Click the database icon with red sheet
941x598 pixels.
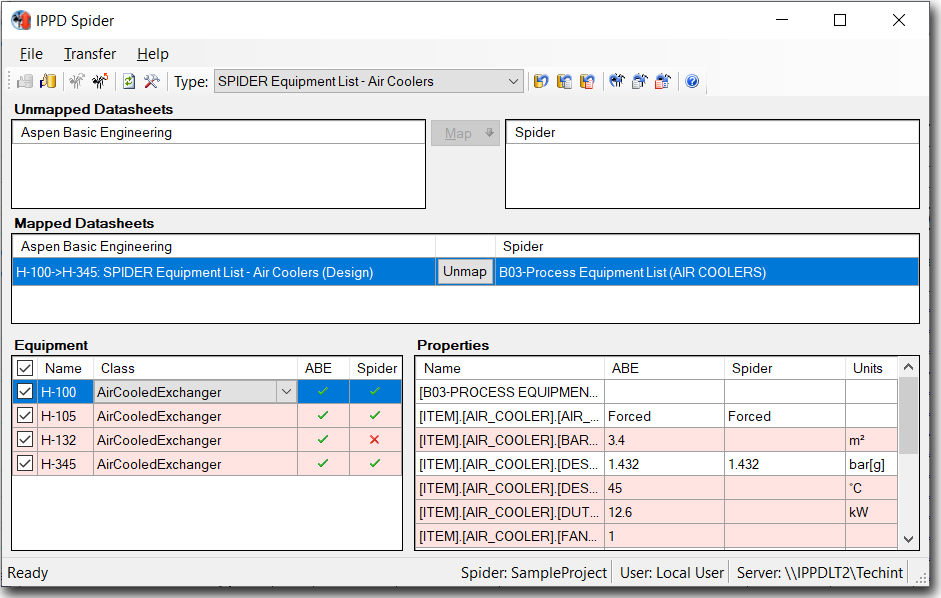tap(587, 81)
